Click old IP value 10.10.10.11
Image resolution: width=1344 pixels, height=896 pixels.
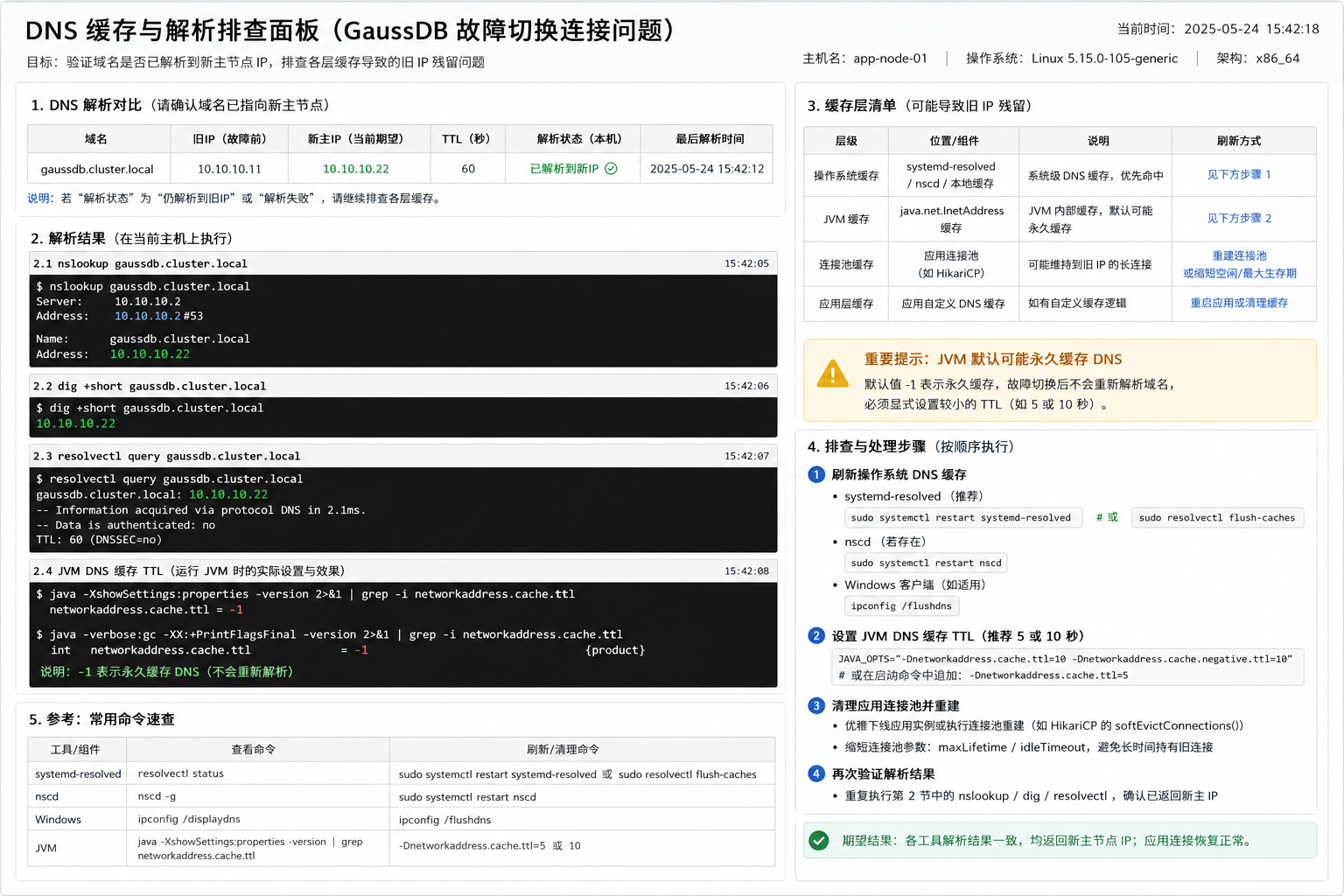click(x=229, y=169)
